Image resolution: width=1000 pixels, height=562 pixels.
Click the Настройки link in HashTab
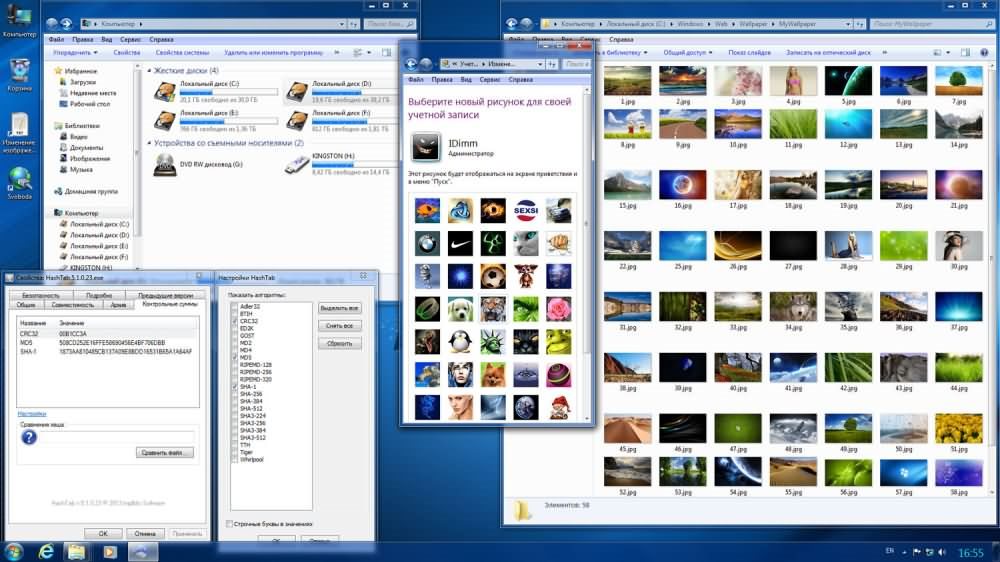31,413
